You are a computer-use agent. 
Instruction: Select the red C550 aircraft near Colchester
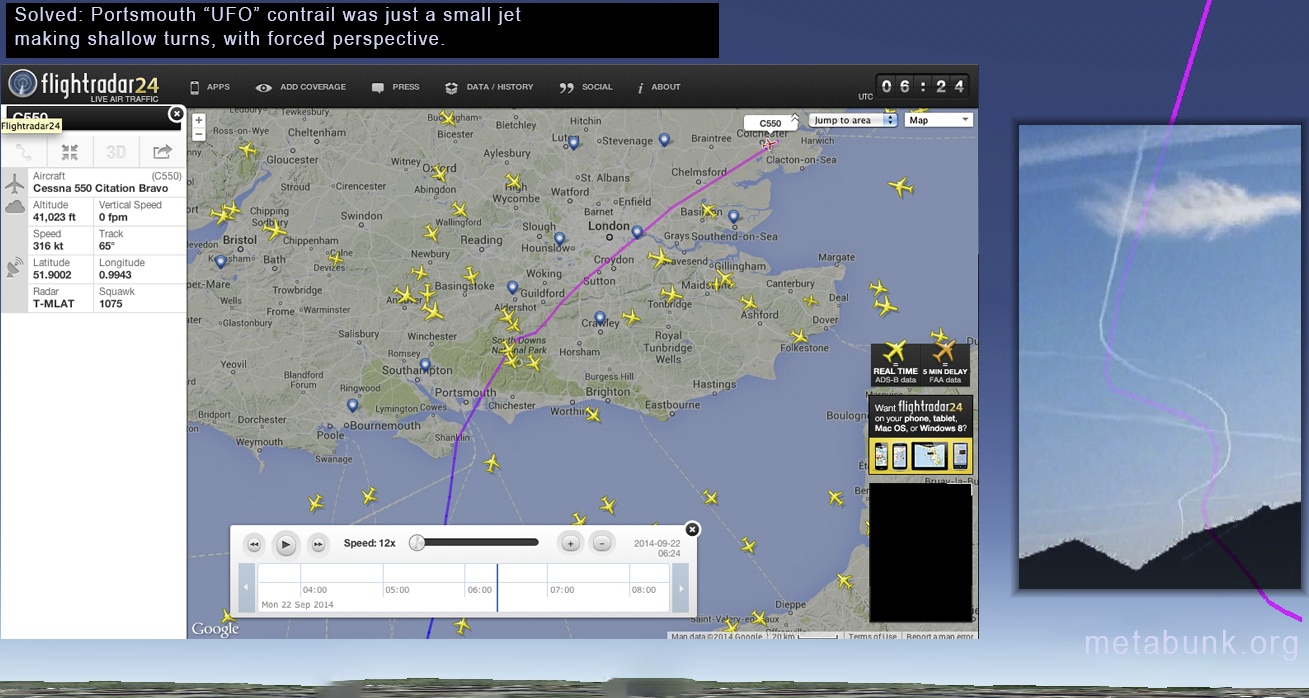[x=769, y=144]
